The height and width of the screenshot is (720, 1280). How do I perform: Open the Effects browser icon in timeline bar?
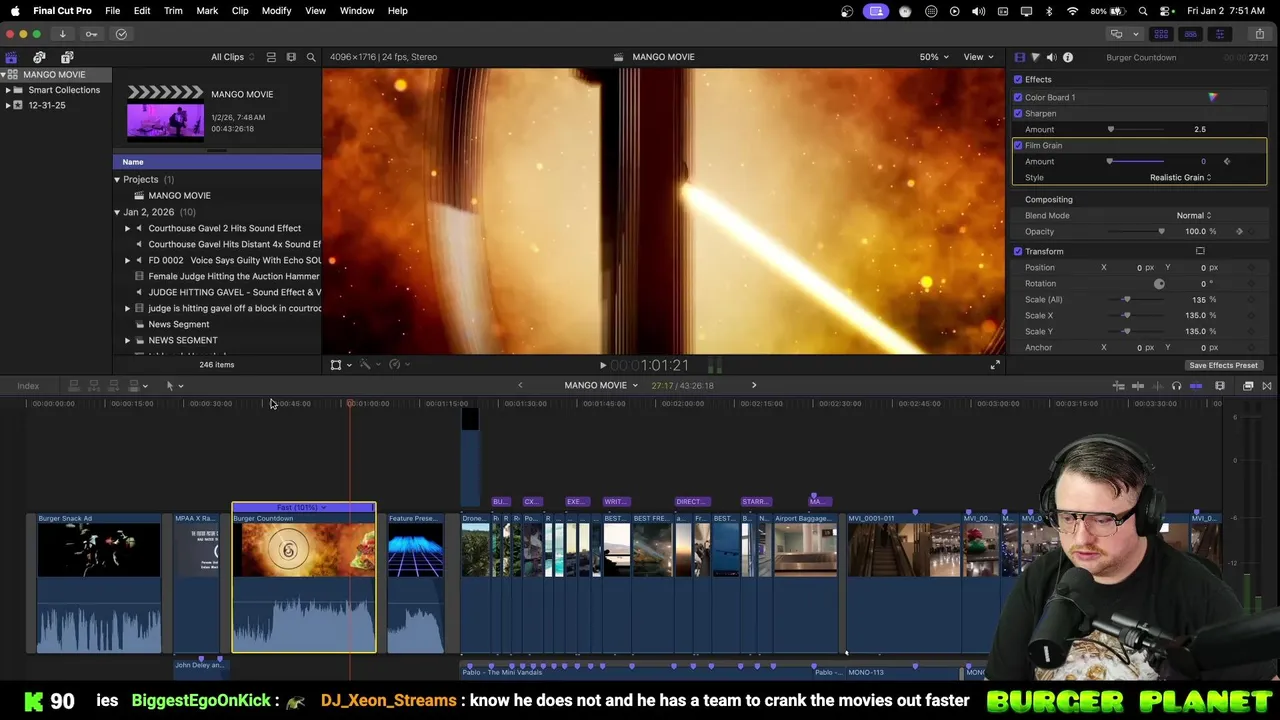(1248, 386)
